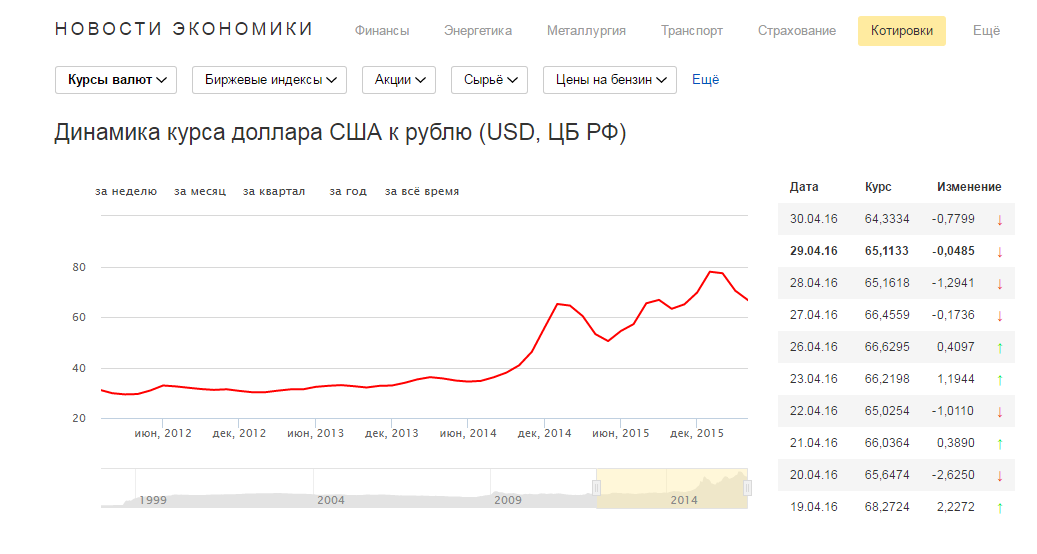The image size is (1037, 554).
Task: Select the за год chart period
Action: pyautogui.click(x=348, y=191)
